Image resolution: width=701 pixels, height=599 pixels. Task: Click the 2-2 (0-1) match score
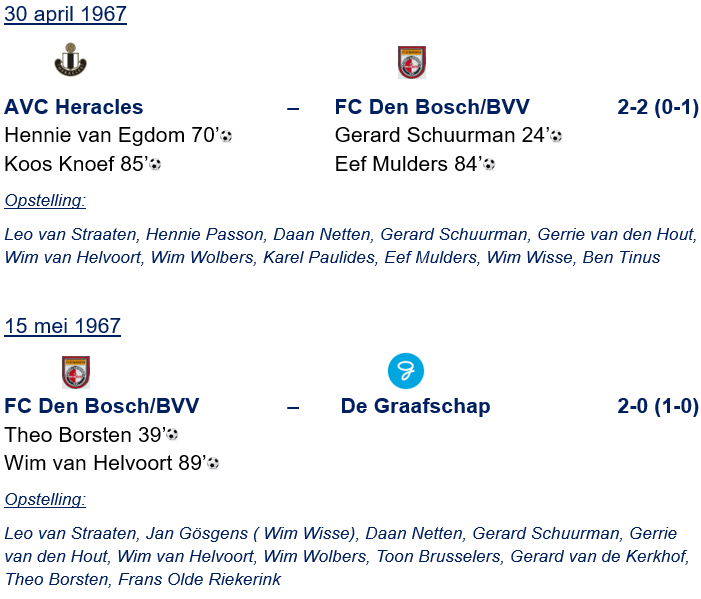[x=658, y=107]
